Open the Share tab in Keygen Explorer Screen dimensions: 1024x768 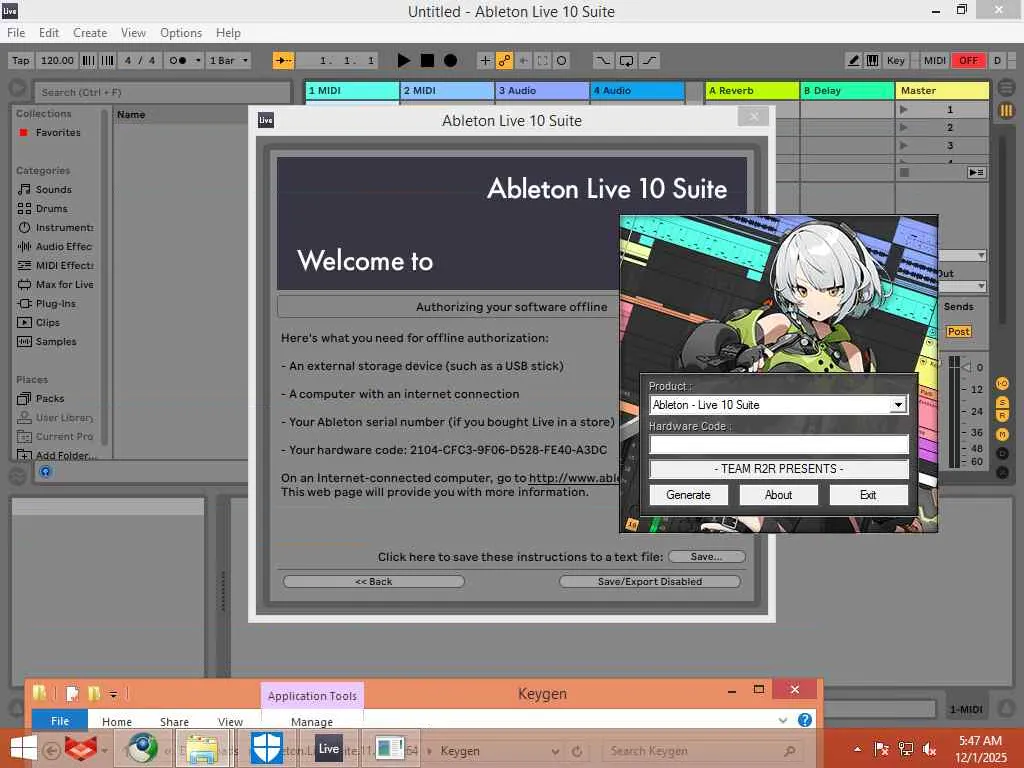point(174,722)
